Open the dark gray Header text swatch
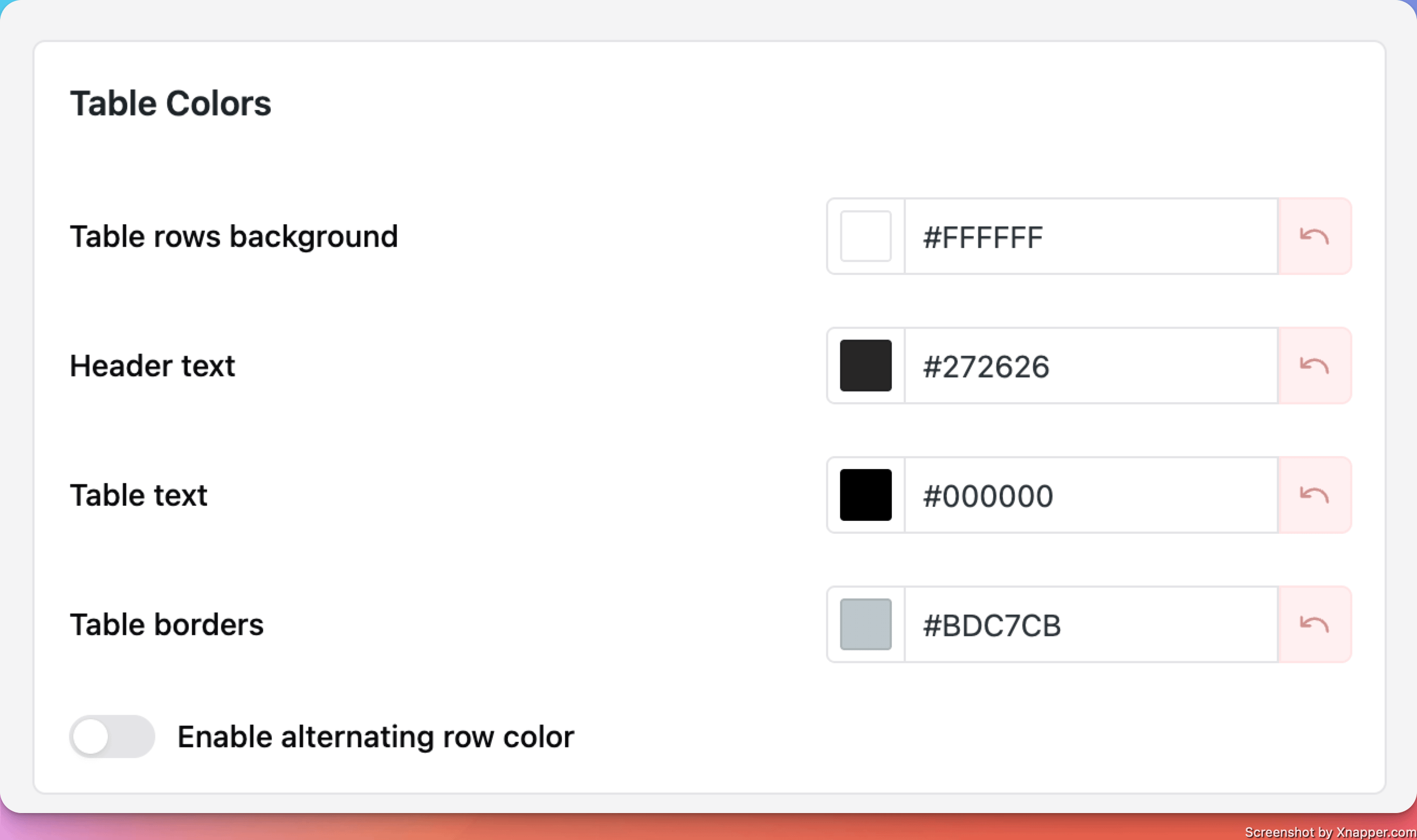The height and width of the screenshot is (840, 1417). [x=865, y=366]
